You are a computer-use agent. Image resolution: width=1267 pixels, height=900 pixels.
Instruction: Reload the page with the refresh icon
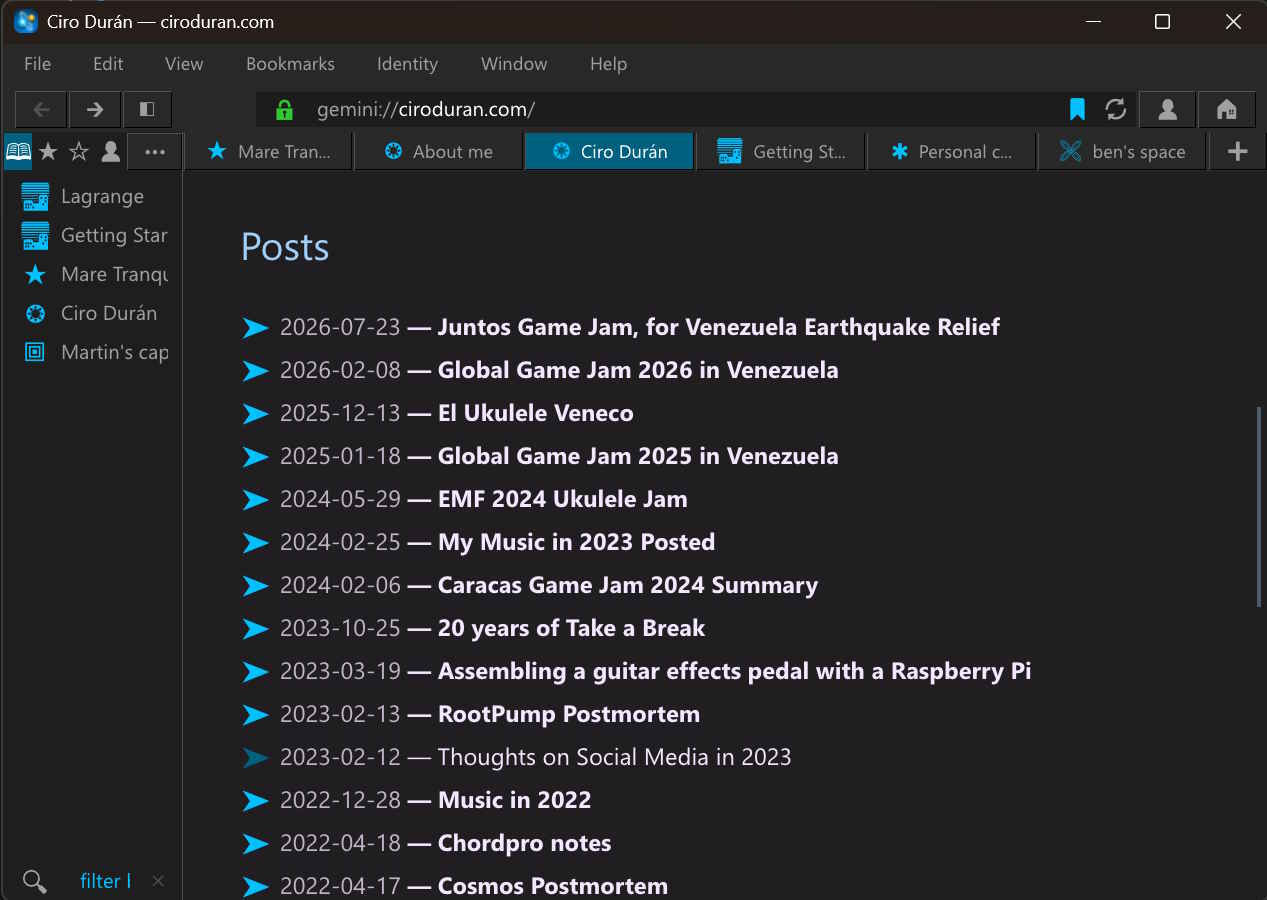(x=1115, y=109)
